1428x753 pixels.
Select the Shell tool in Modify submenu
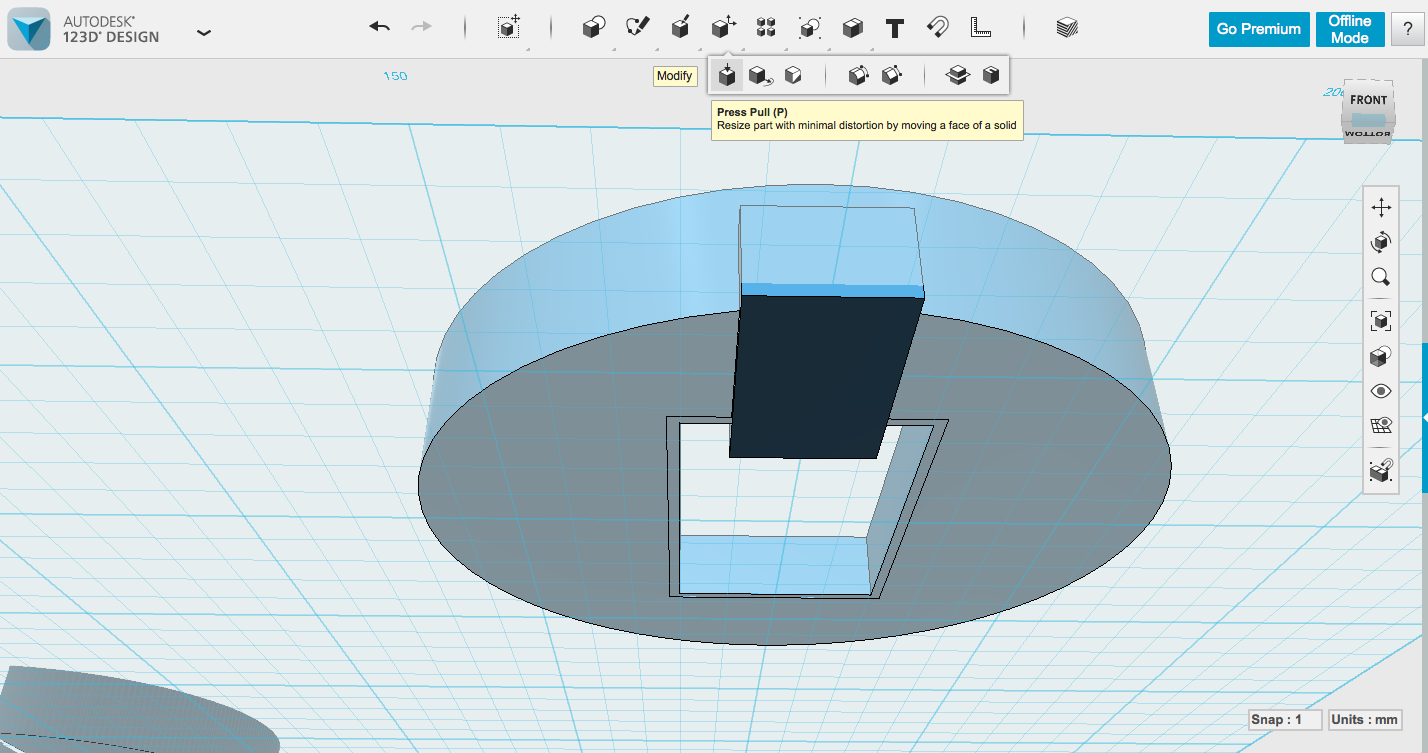tap(991, 75)
